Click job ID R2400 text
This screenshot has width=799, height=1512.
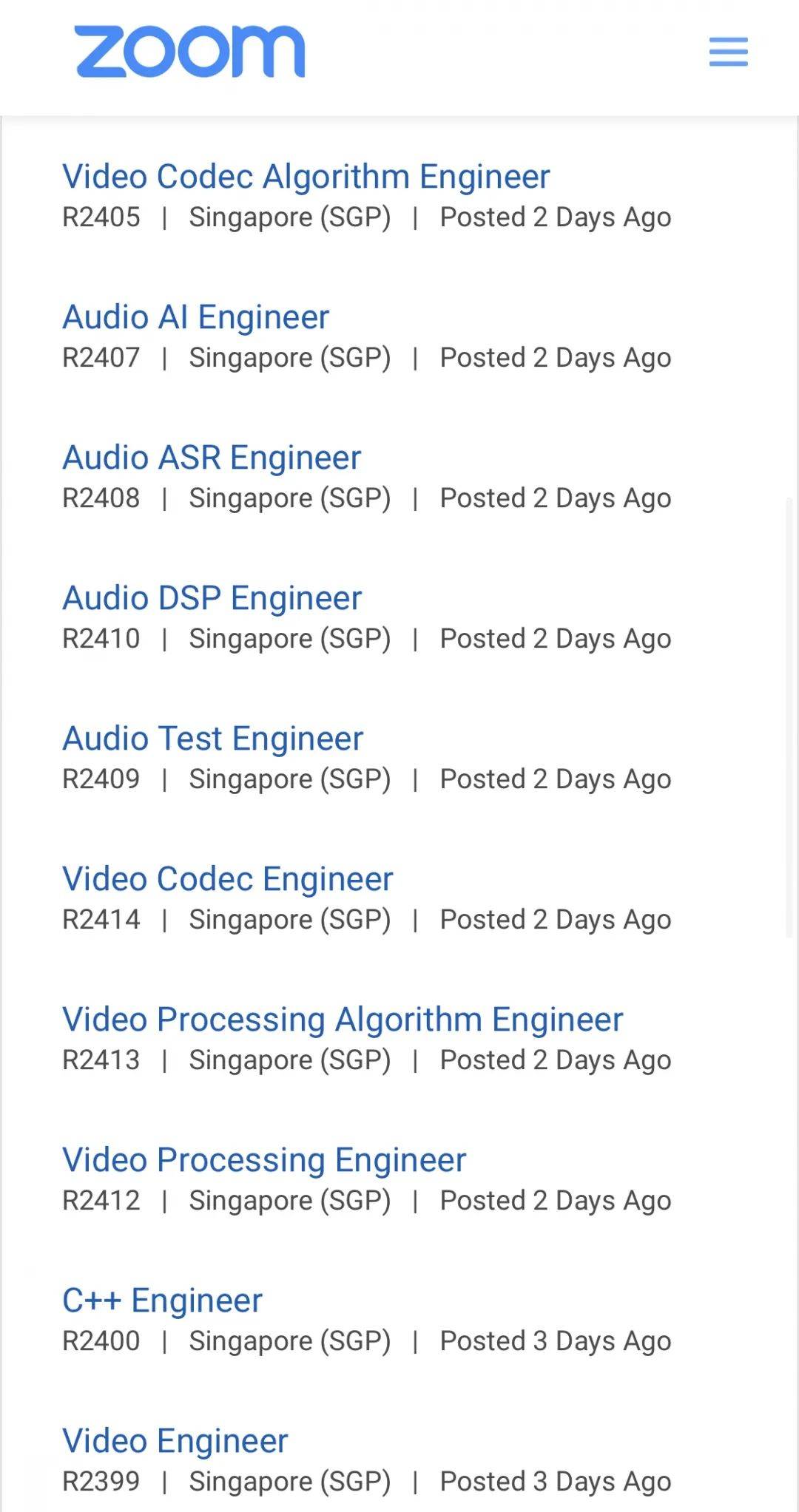(101, 1341)
